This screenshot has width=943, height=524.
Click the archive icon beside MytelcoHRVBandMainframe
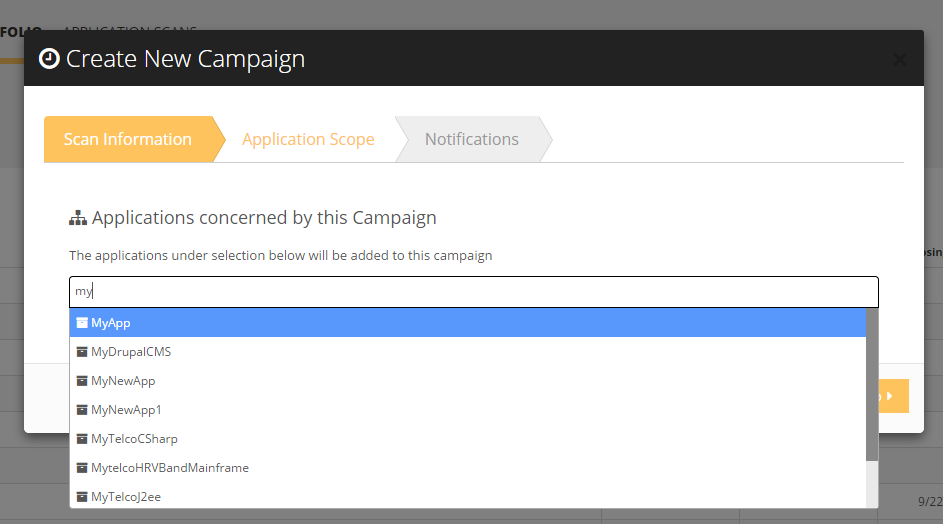(82, 468)
